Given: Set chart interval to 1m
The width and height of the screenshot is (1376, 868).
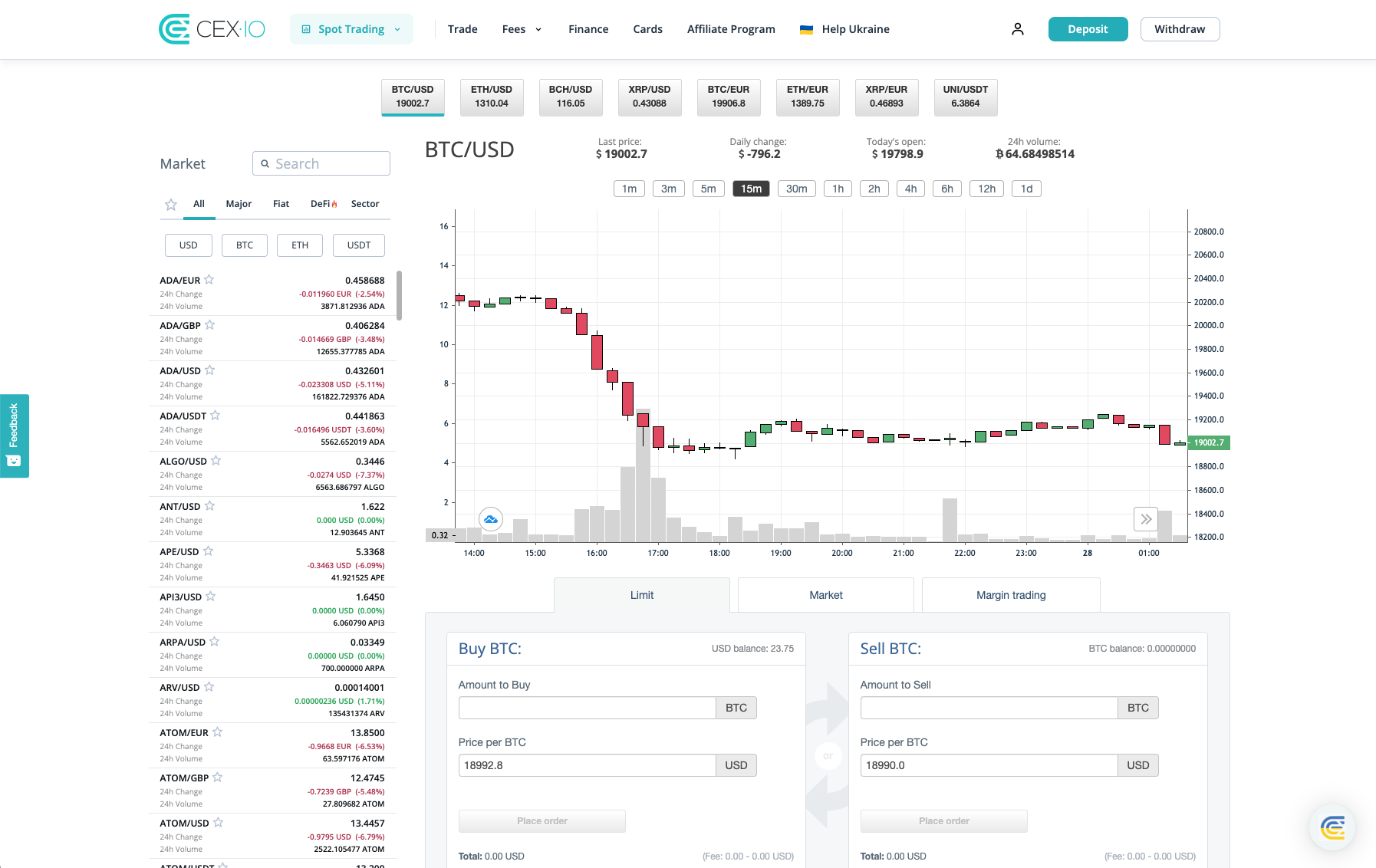Looking at the screenshot, I should 629,189.
